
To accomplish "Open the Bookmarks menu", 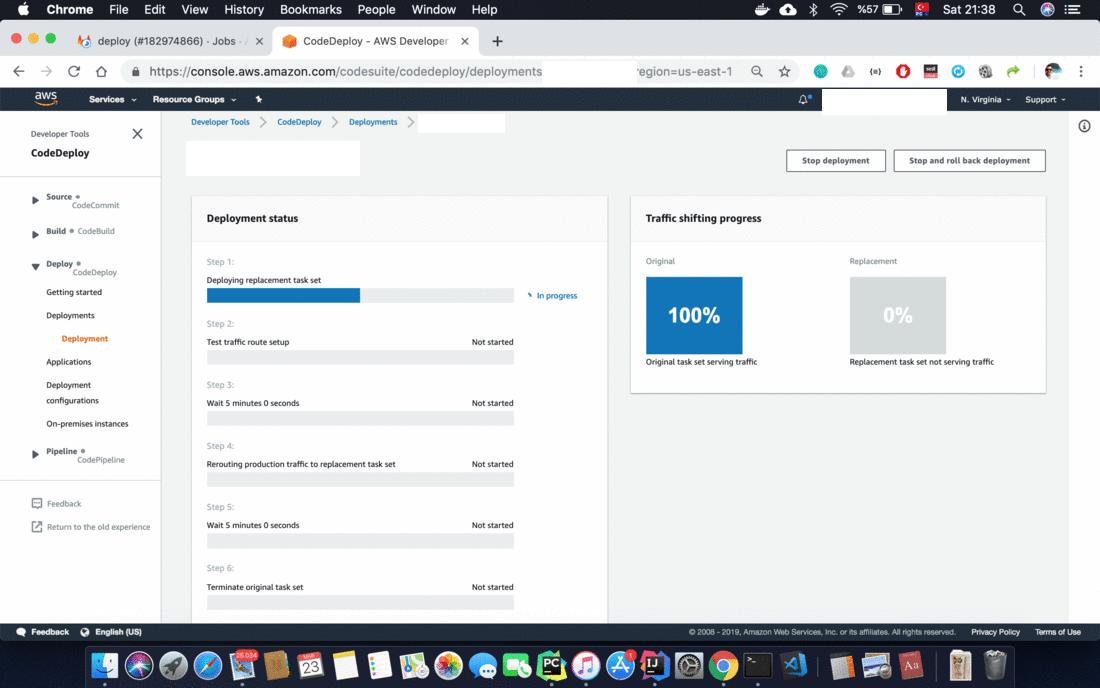I will pyautogui.click(x=311, y=10).
